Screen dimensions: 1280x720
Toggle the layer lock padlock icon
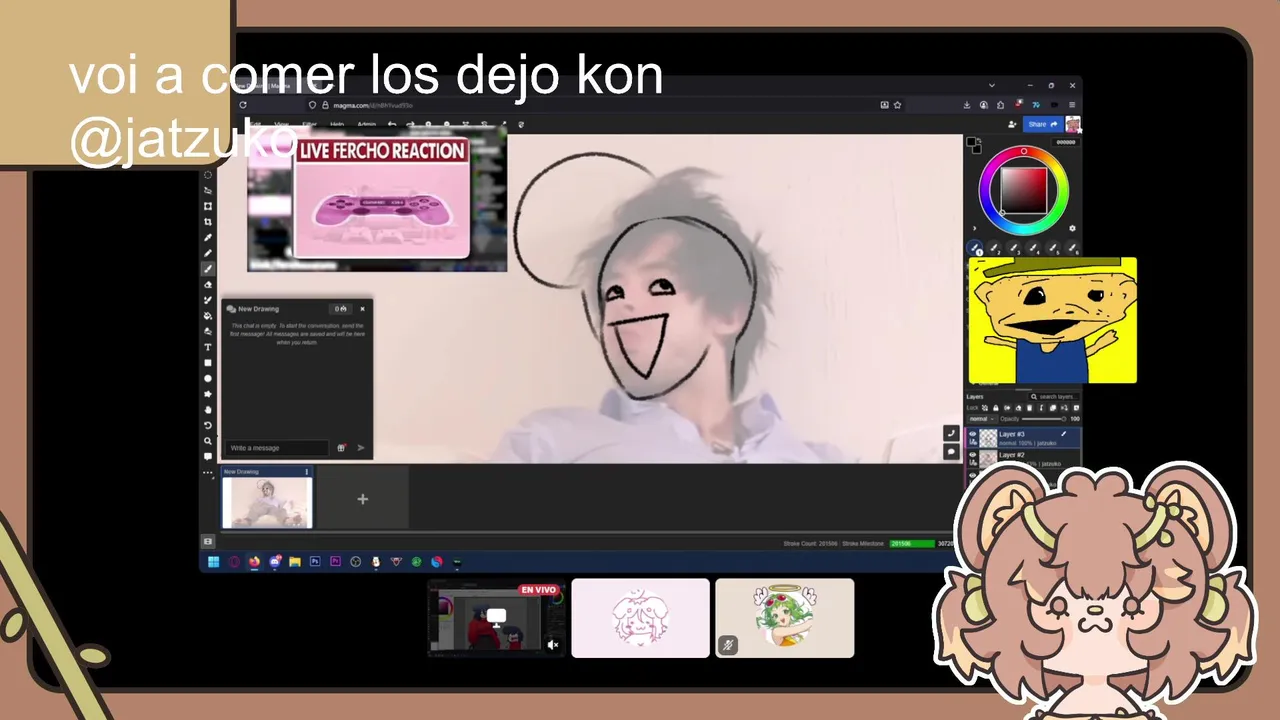point(996,408)
